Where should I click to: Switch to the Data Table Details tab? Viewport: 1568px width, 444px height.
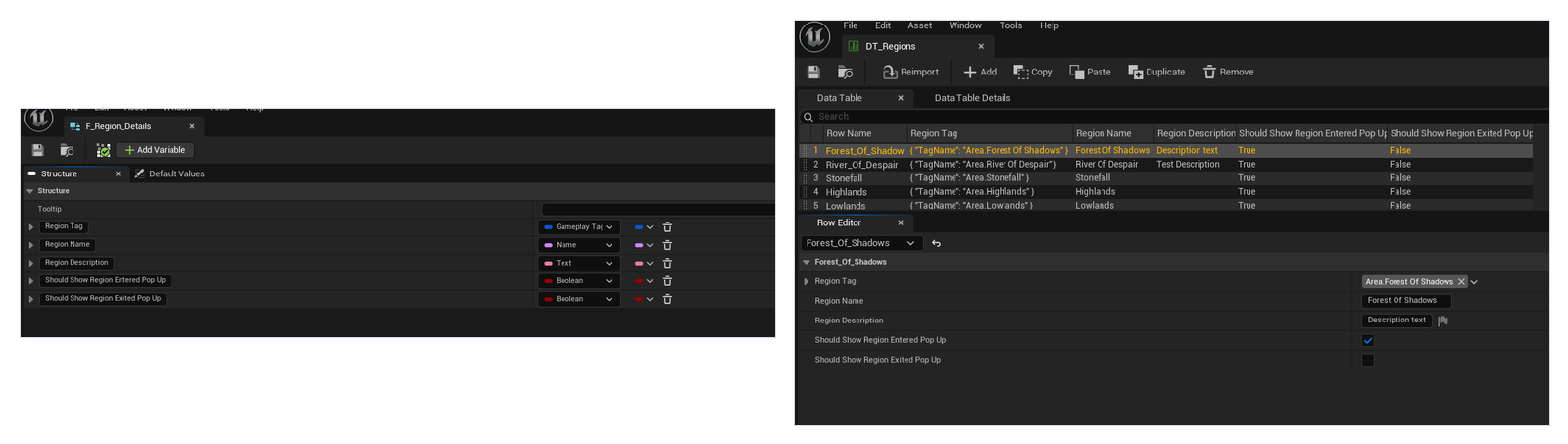(x=971, y=98)
